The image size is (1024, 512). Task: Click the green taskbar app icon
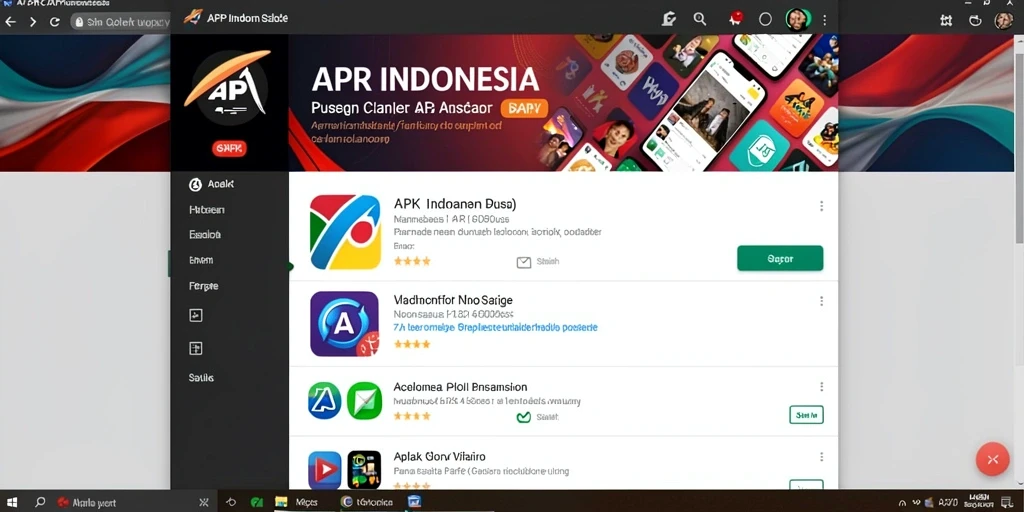(257, 502)
